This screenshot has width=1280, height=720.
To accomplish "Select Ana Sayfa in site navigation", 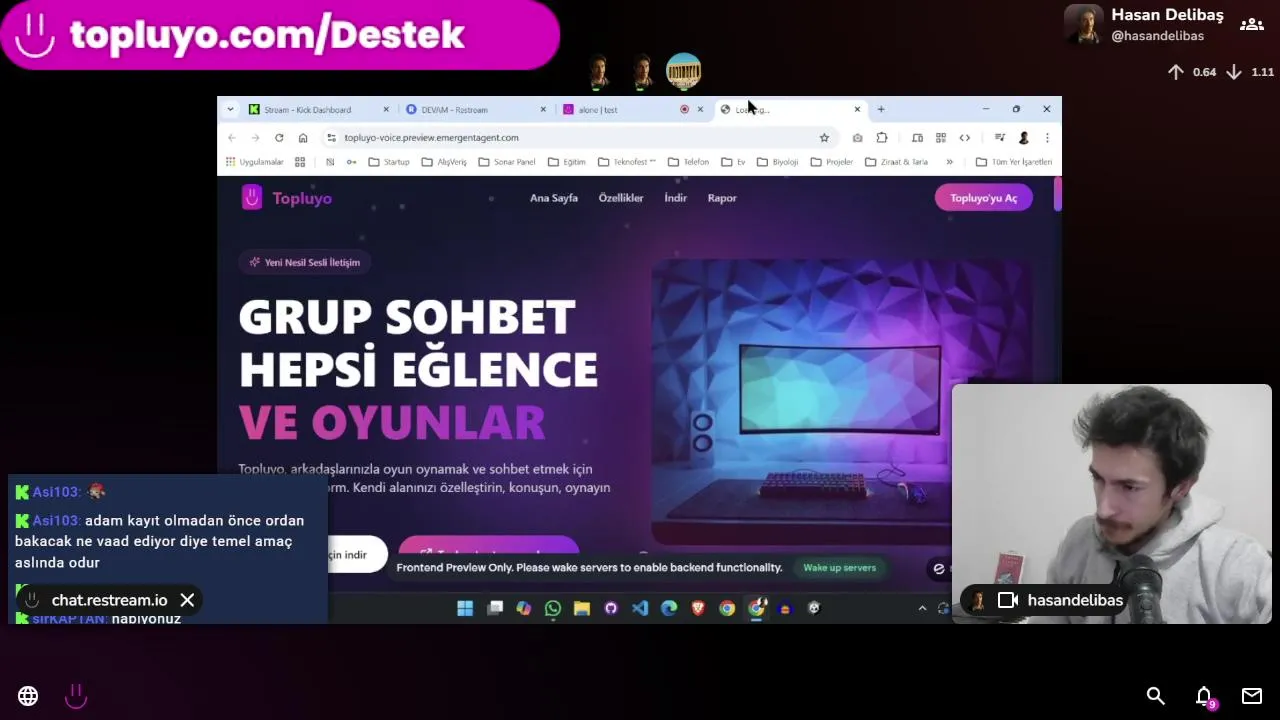I will (x=554, y=198).
